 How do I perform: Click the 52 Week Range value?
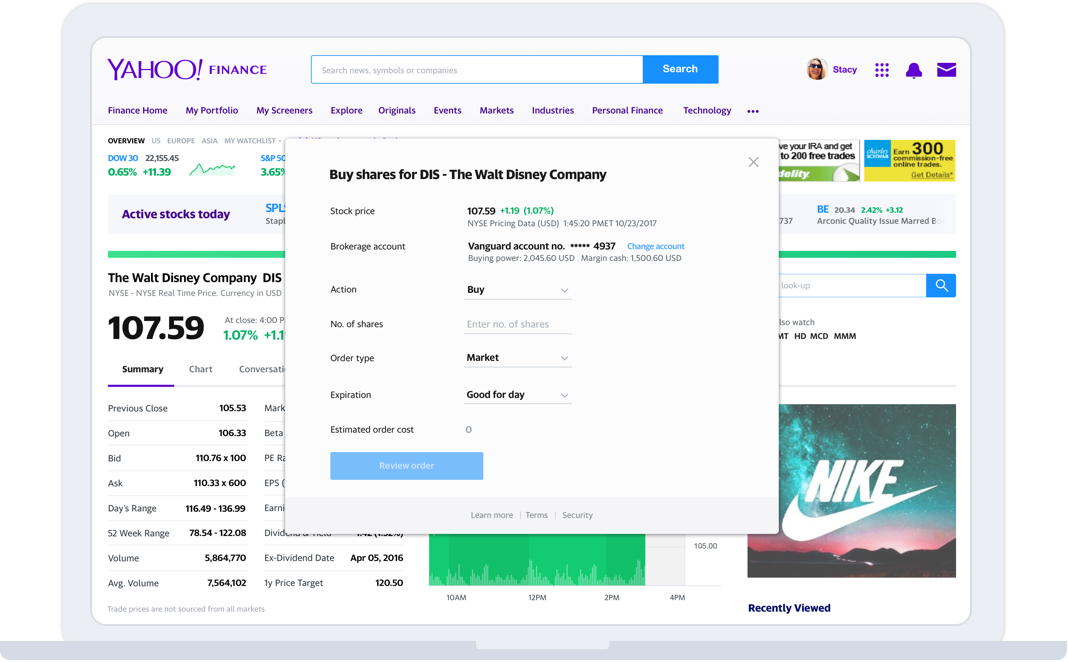pyautogui.click(x=217, y=533)
